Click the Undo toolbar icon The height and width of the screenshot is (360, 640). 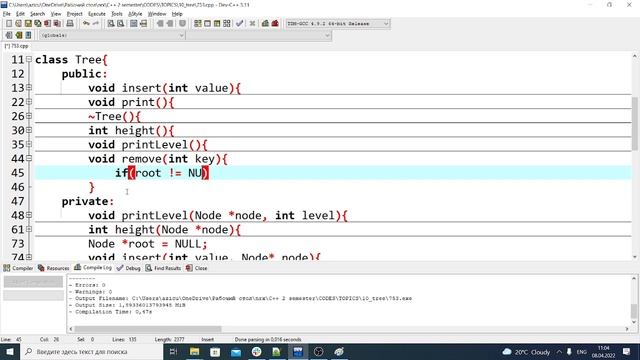point(86,24)
